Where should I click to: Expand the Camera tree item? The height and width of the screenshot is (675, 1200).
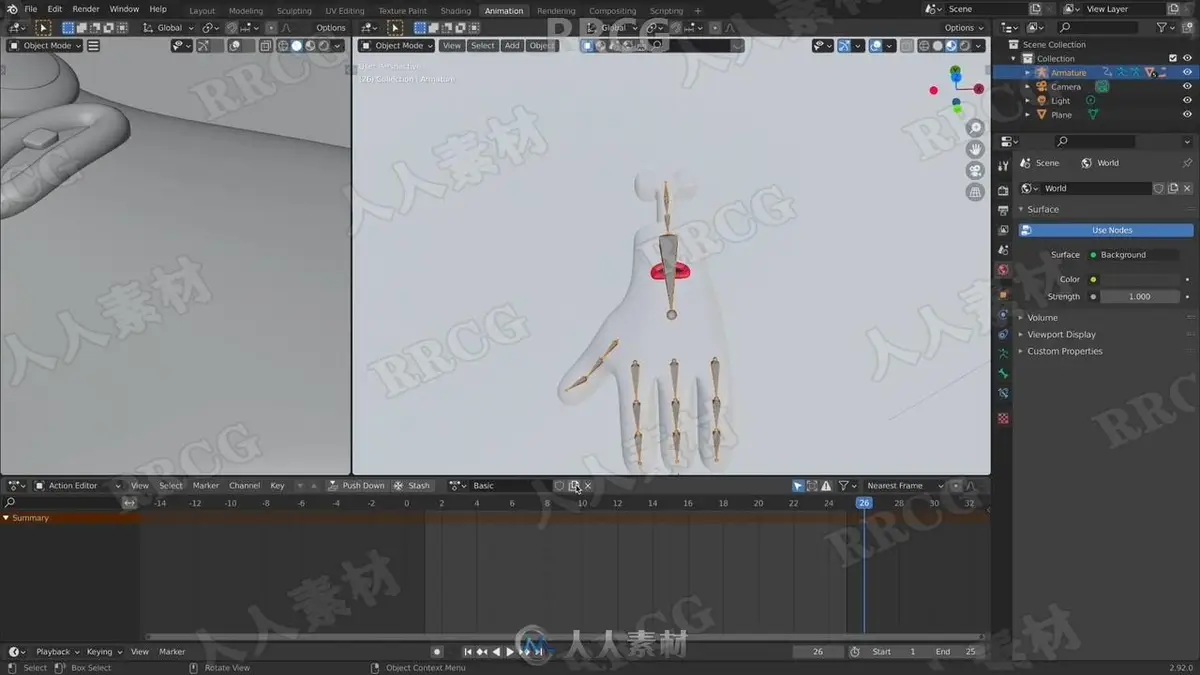point(1027,87)
